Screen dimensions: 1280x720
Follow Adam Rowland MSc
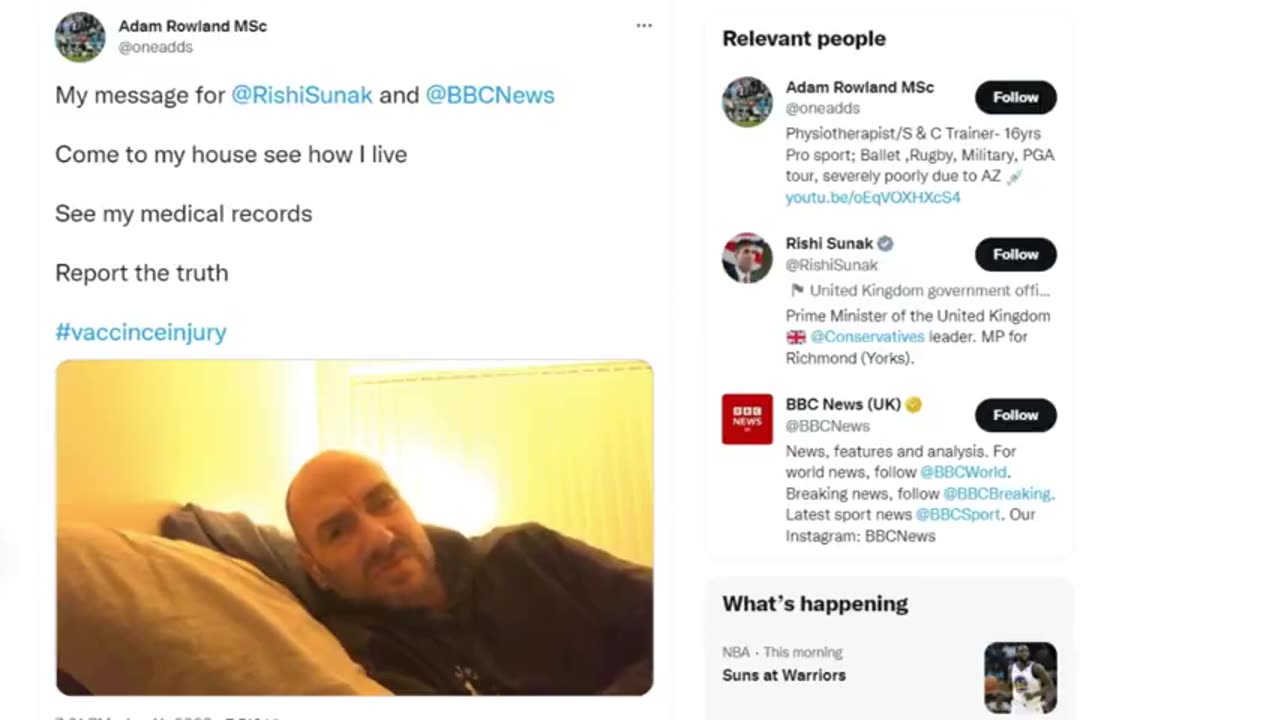pos(1015,97)
